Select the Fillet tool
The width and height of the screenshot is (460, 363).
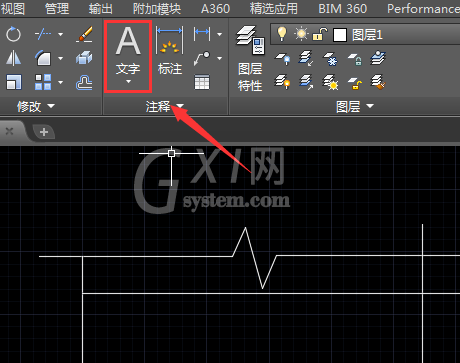pyautogui.click(x=43, y=58)
